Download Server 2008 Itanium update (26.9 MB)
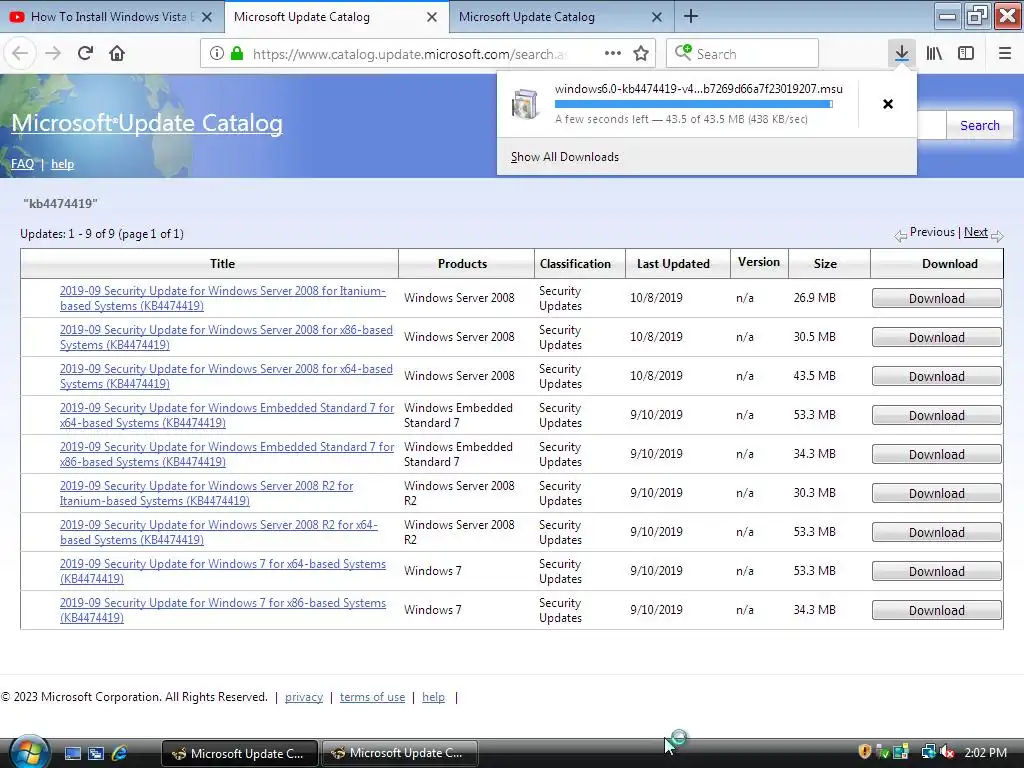Image resolution: width=1024 pixels, height=768 pixels. click(x=936, y=298)
